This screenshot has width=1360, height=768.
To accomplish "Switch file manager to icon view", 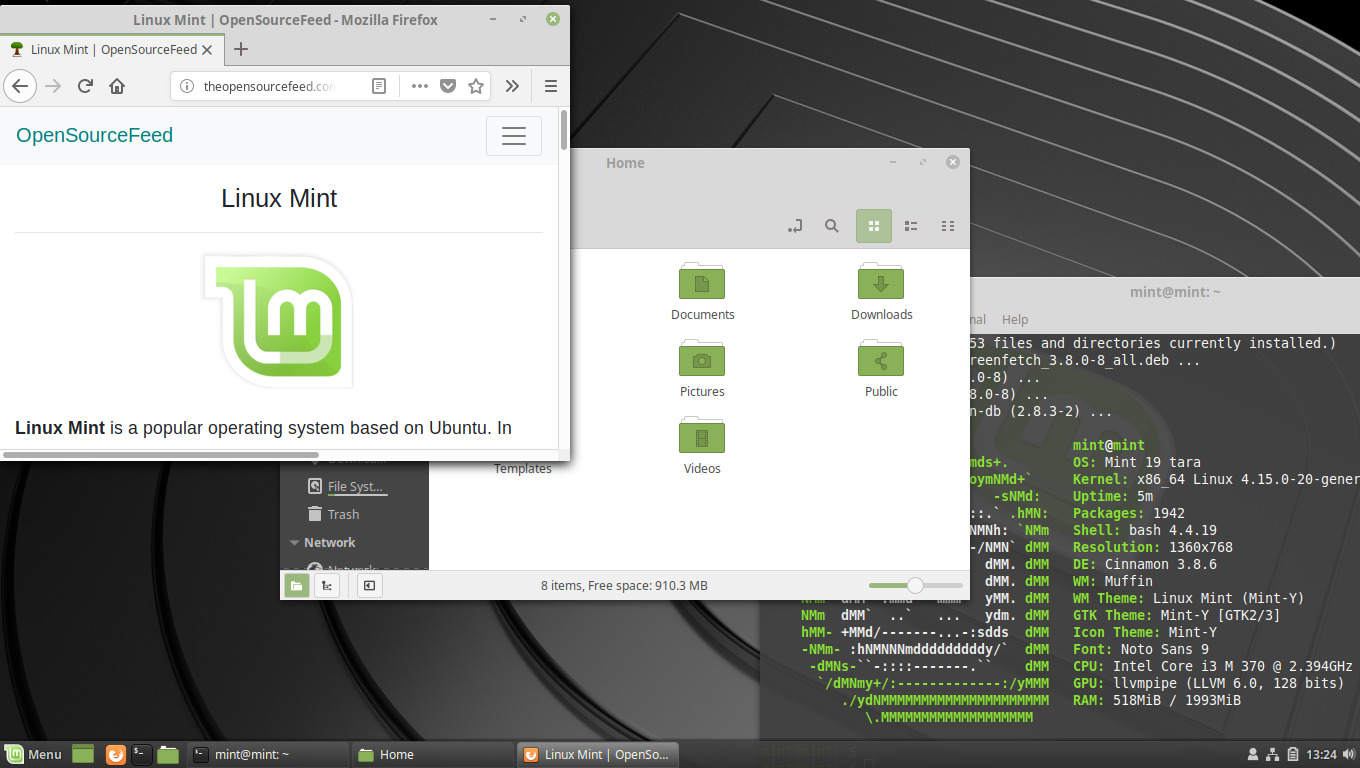I will pyautogui.click(x=874, y=226).
